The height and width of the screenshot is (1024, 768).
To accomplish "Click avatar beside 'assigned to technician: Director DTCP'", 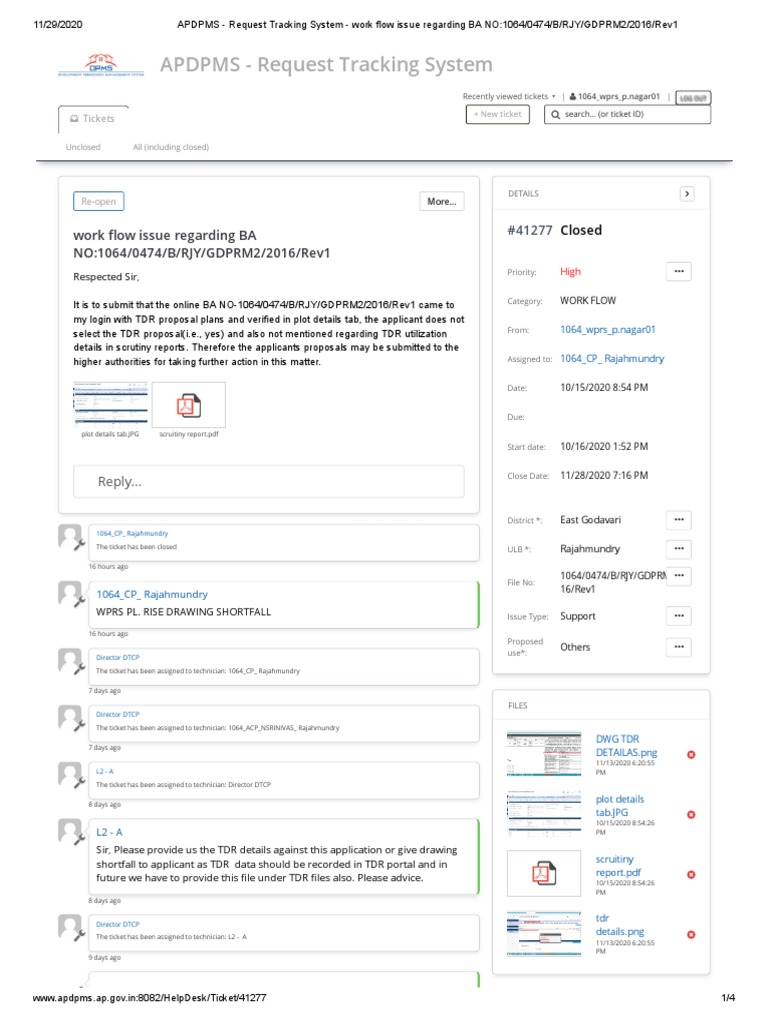I will (x=71, y=775).
